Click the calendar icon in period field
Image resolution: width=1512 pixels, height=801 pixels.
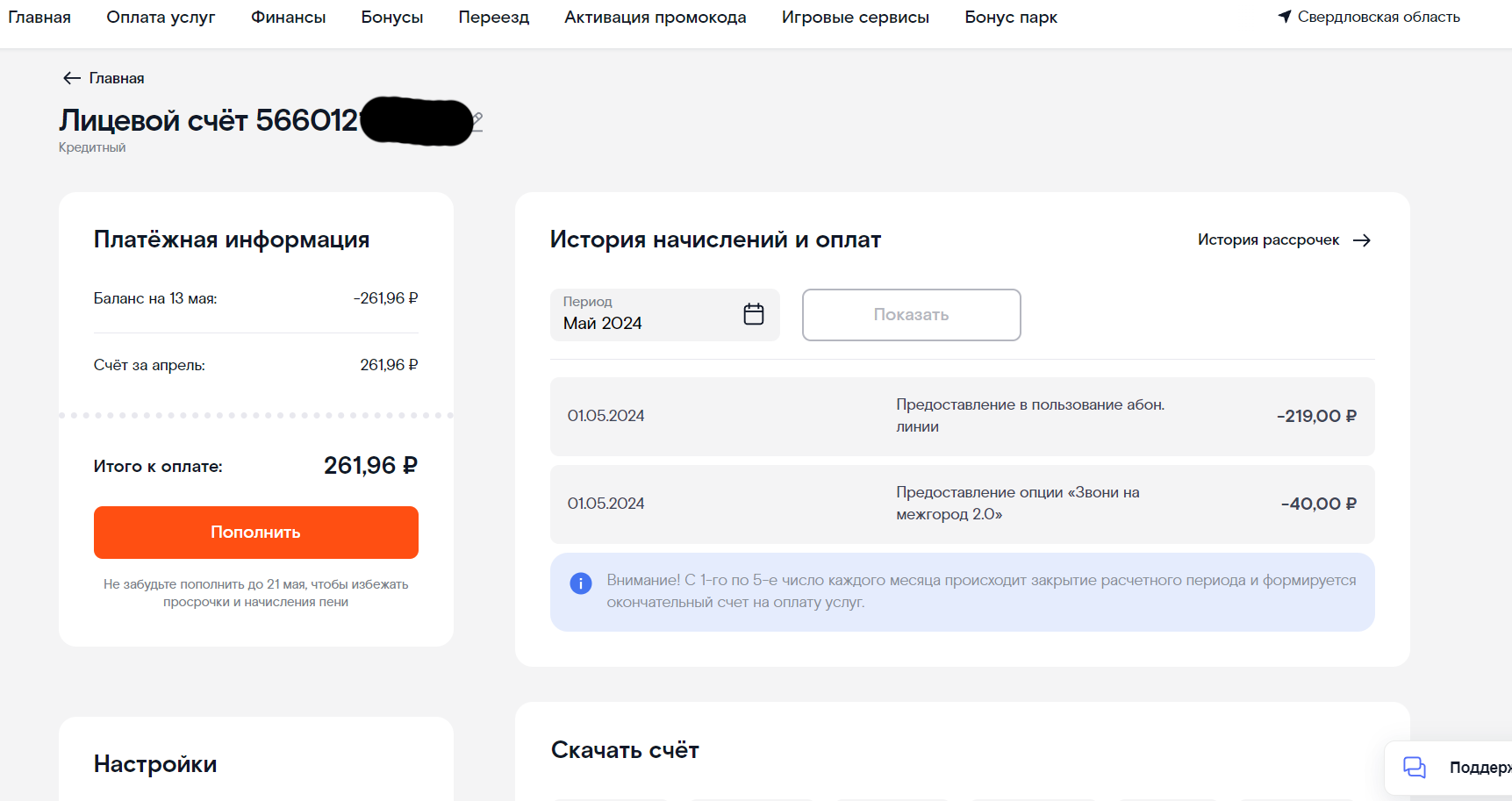coord(754,314)
